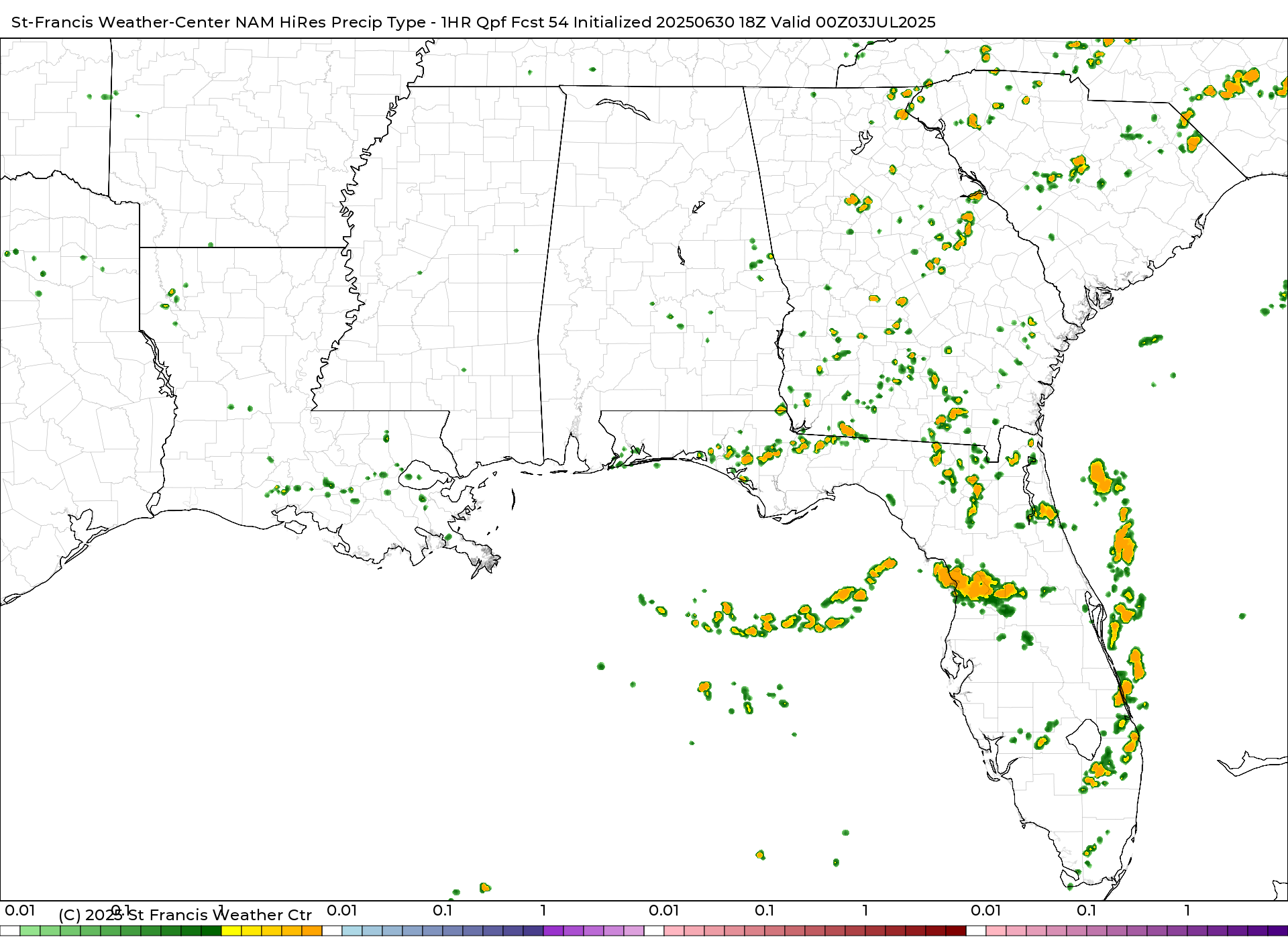Click the 1 label above the dark red swatches
This screenshot has width=1288, height=939.
pos(865,910)
